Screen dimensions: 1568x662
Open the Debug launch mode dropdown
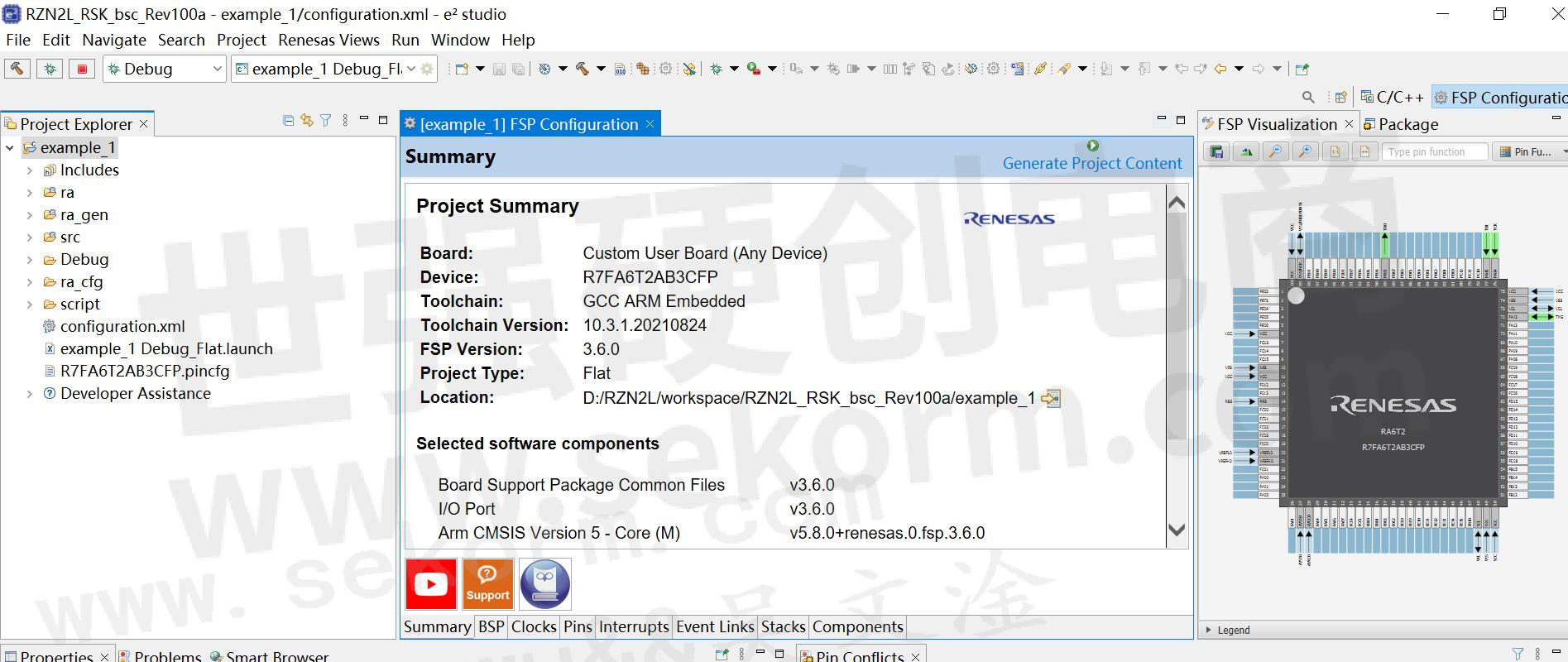click(217, 69)
